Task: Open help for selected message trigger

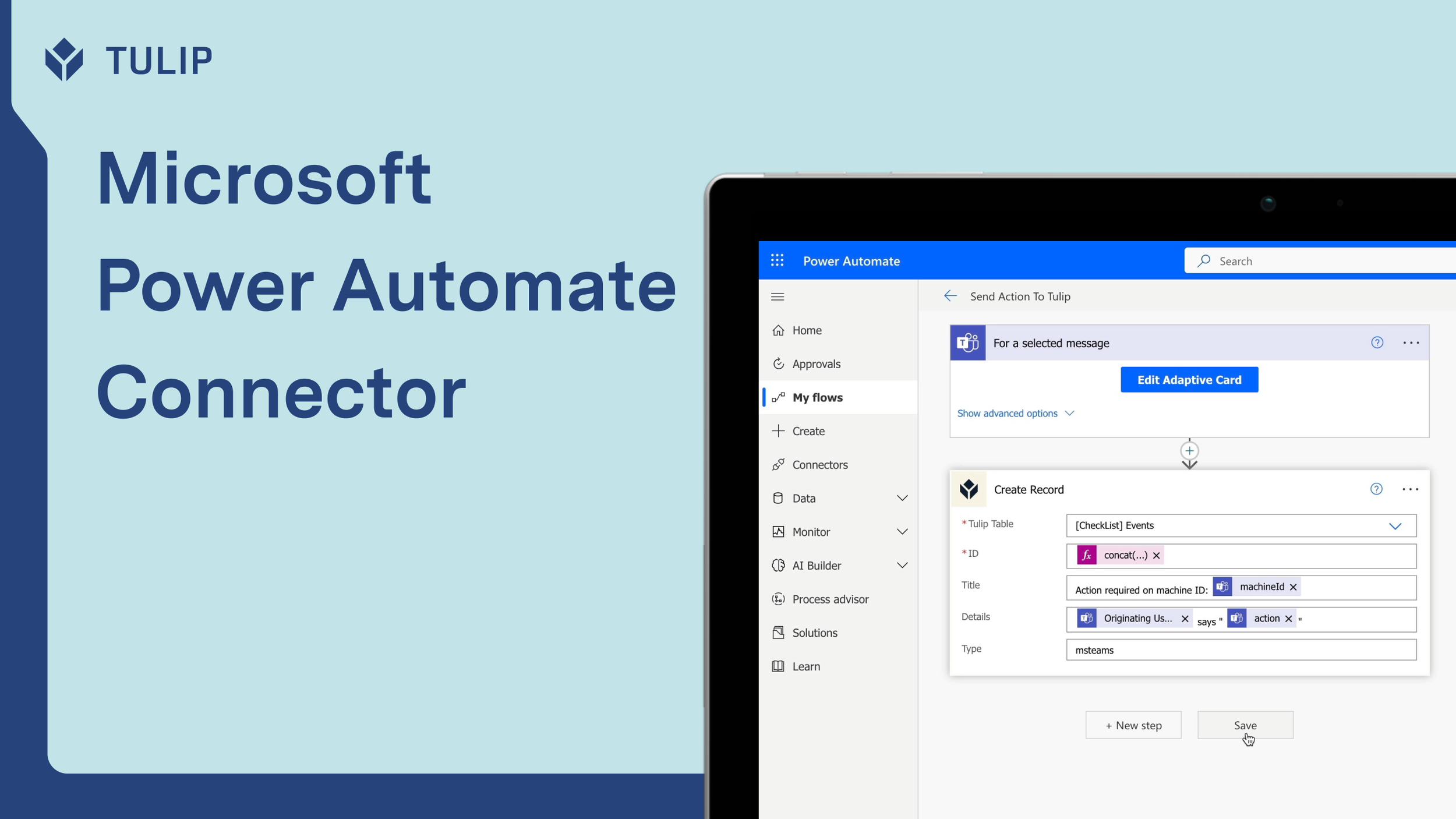Action: tap(1377, 343)
